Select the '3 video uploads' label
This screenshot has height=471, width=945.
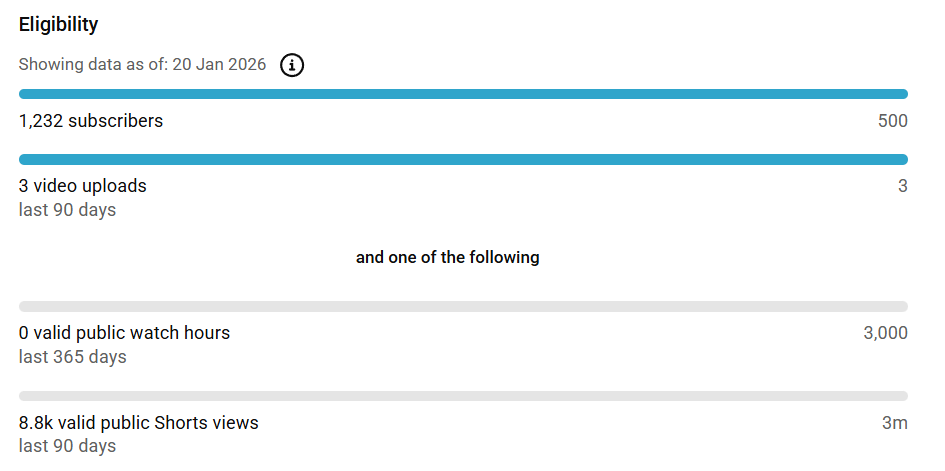tap(83, 186)
